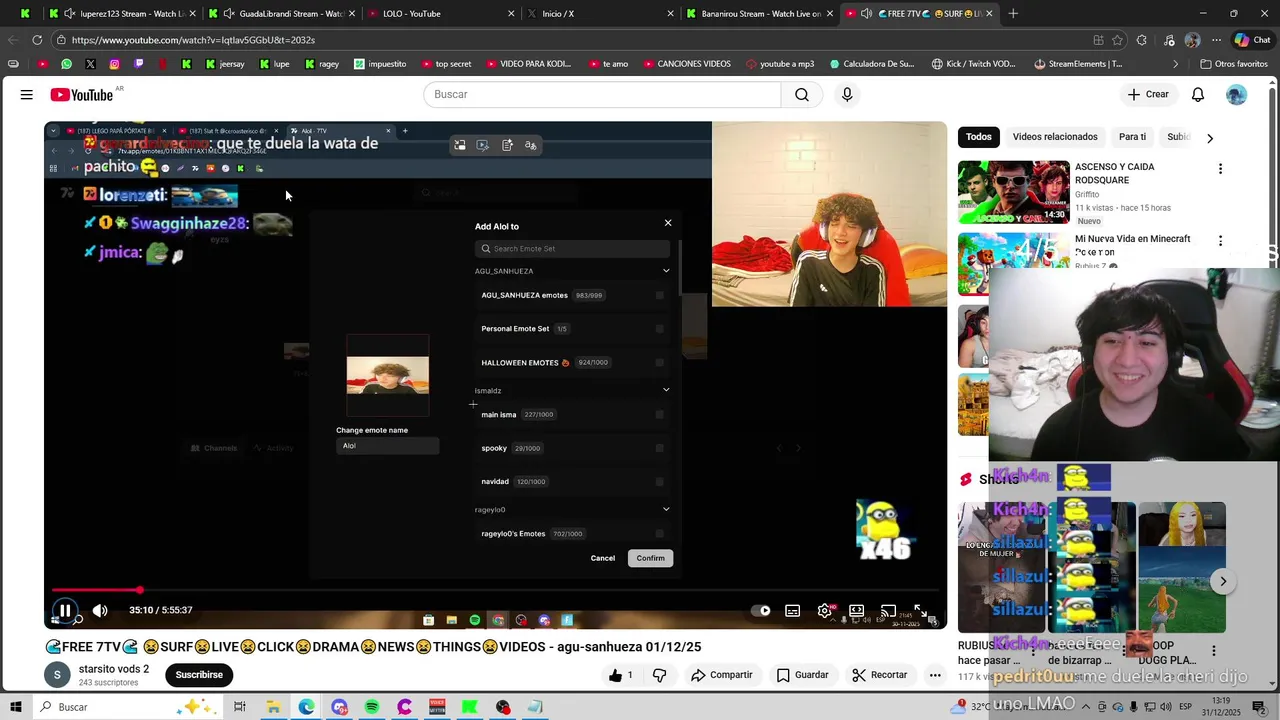The height and width of the screenshot is (720, 1280).
Task: Open the YouTube guide hamburger menu
Action: (x=27, y=95)
